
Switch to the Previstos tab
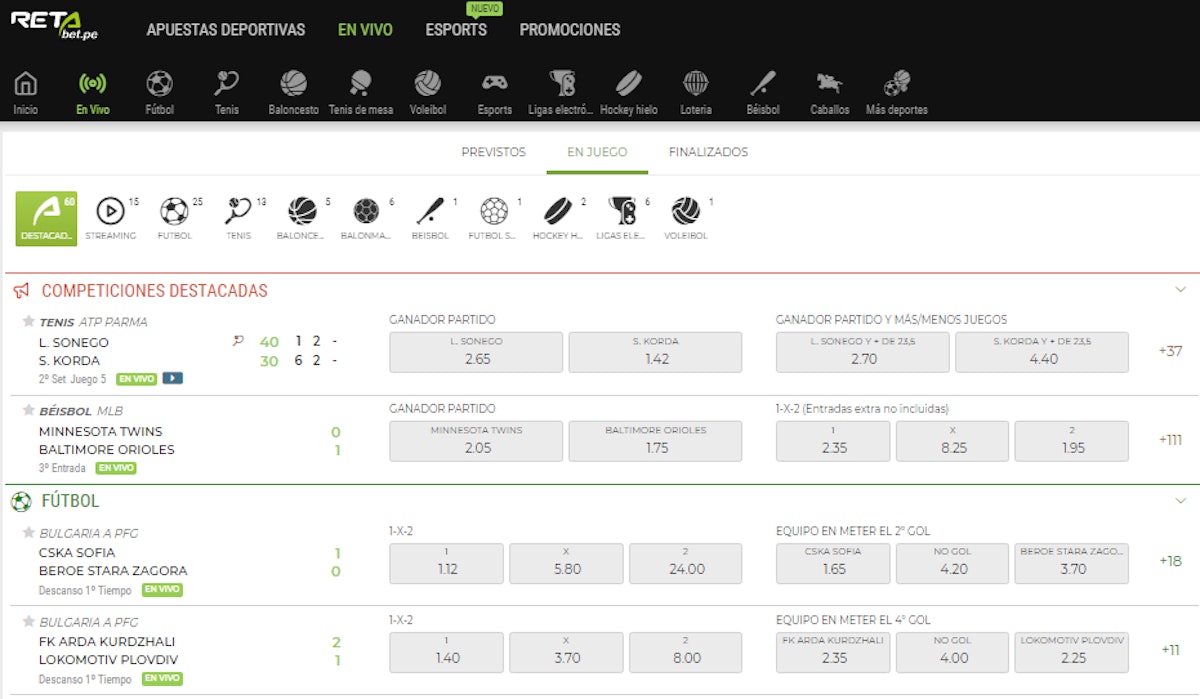coord(493,152)
